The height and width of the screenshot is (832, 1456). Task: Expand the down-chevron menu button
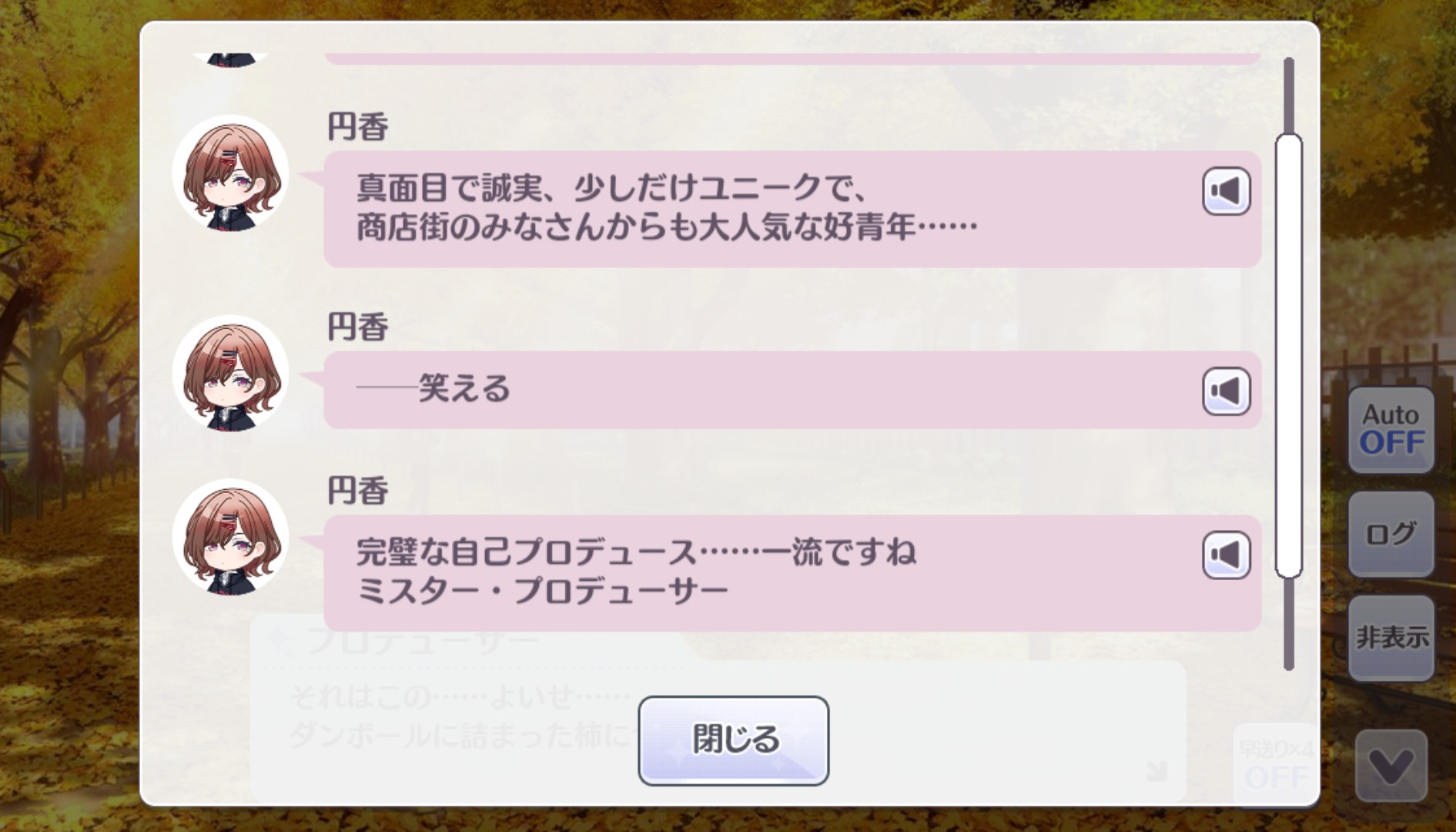pyautogui.click(x=1391, y=767)
